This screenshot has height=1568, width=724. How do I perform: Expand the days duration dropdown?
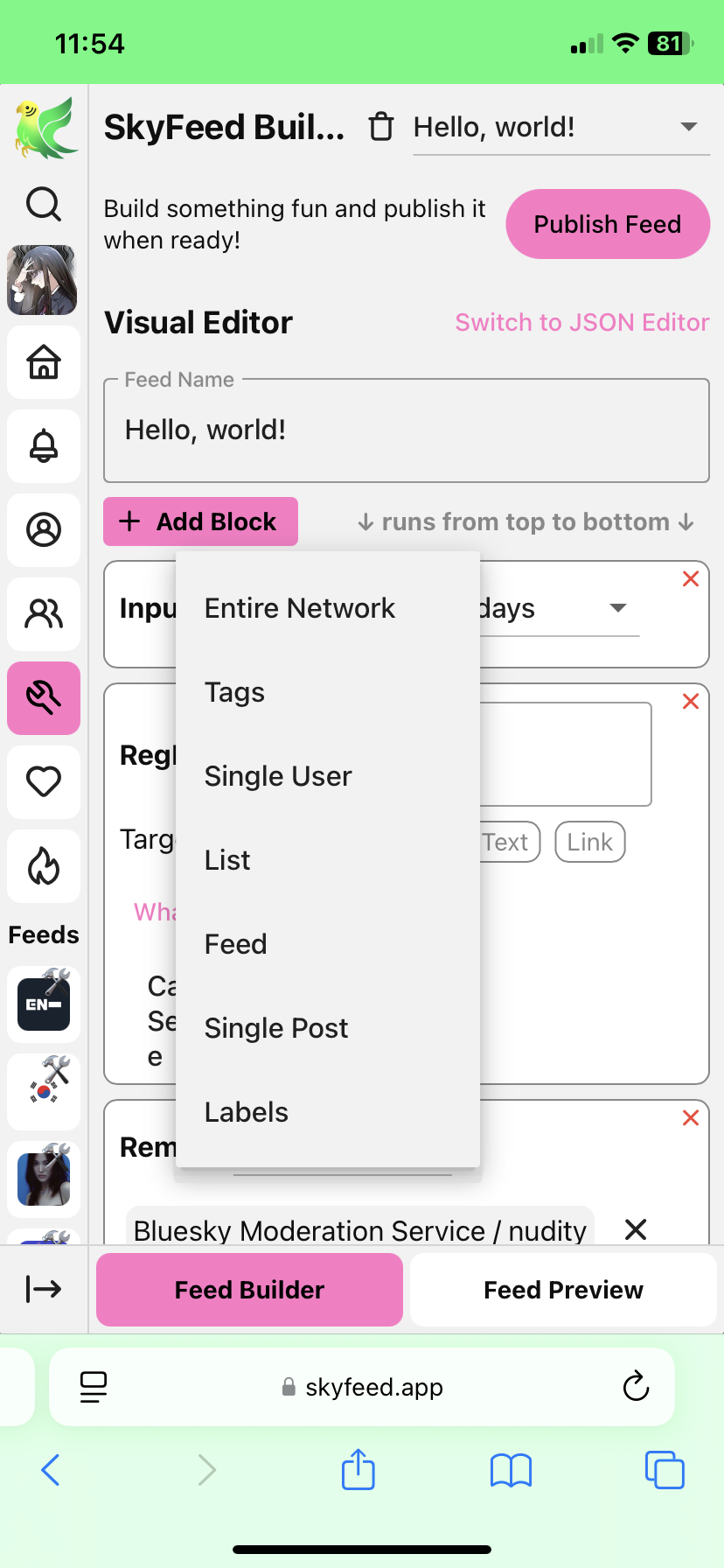coord(617,608)
